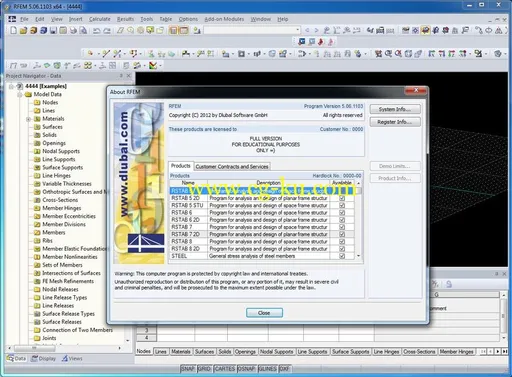This screenshot has width=512, height=377.
Task: Click the Close button in About dialog
Action: point(264,313)
